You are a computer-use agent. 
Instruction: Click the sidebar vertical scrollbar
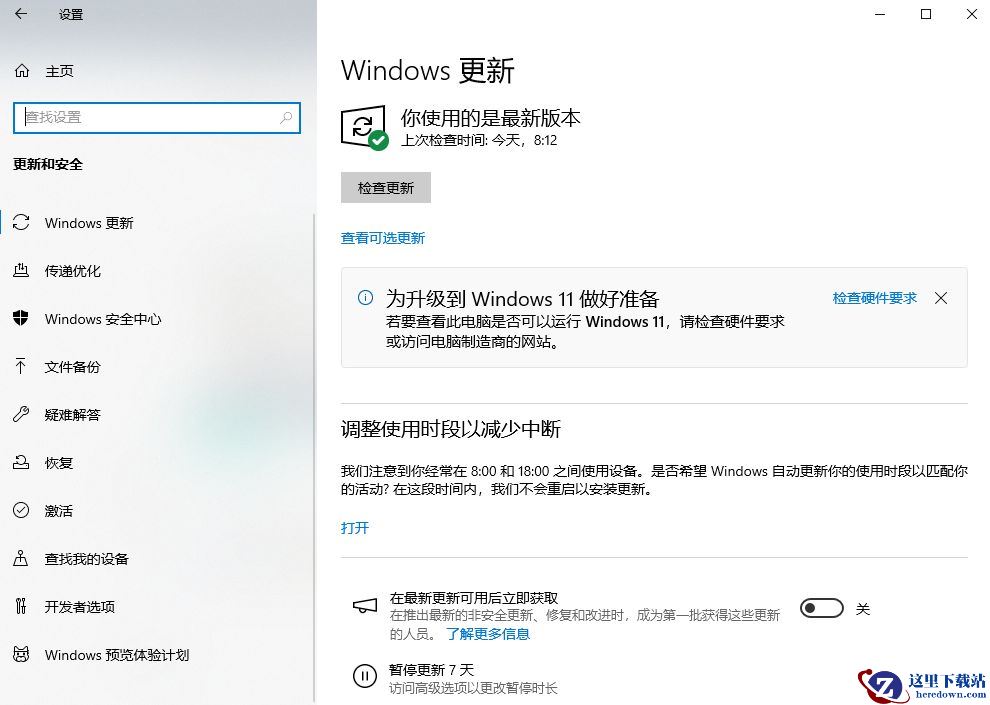pyautogui.click(x=314, y=458)
